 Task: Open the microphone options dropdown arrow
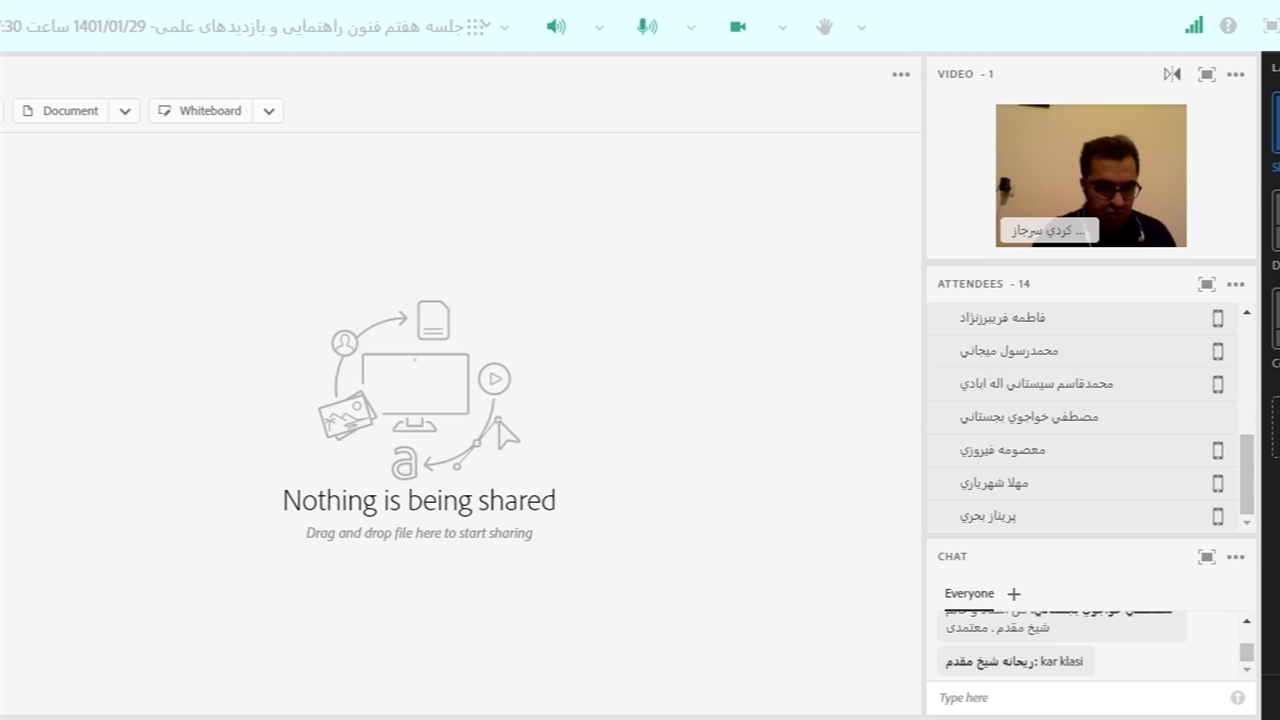(x=691, y=27)
